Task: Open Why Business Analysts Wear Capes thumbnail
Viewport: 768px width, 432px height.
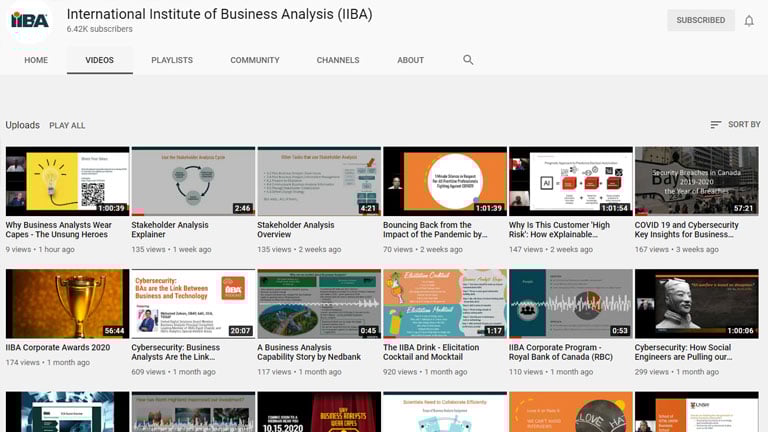Action: click(67, 182)
